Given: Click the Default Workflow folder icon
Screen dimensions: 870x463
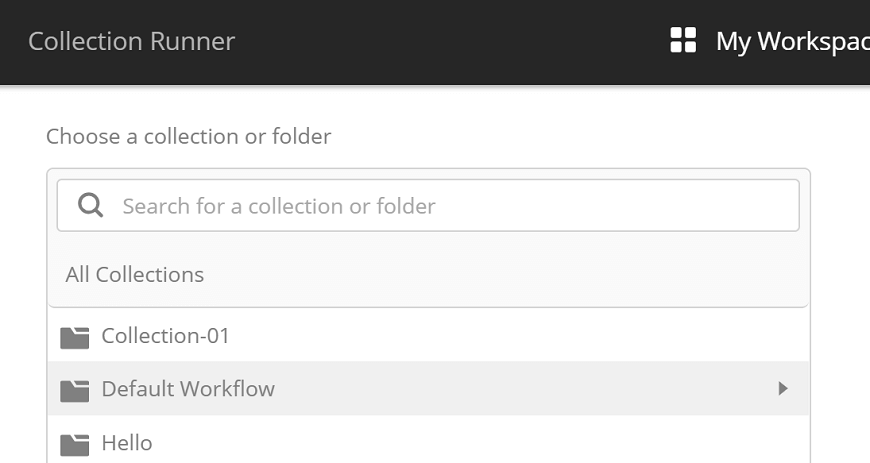Looking at the screenshot, I should coord(75,391).
